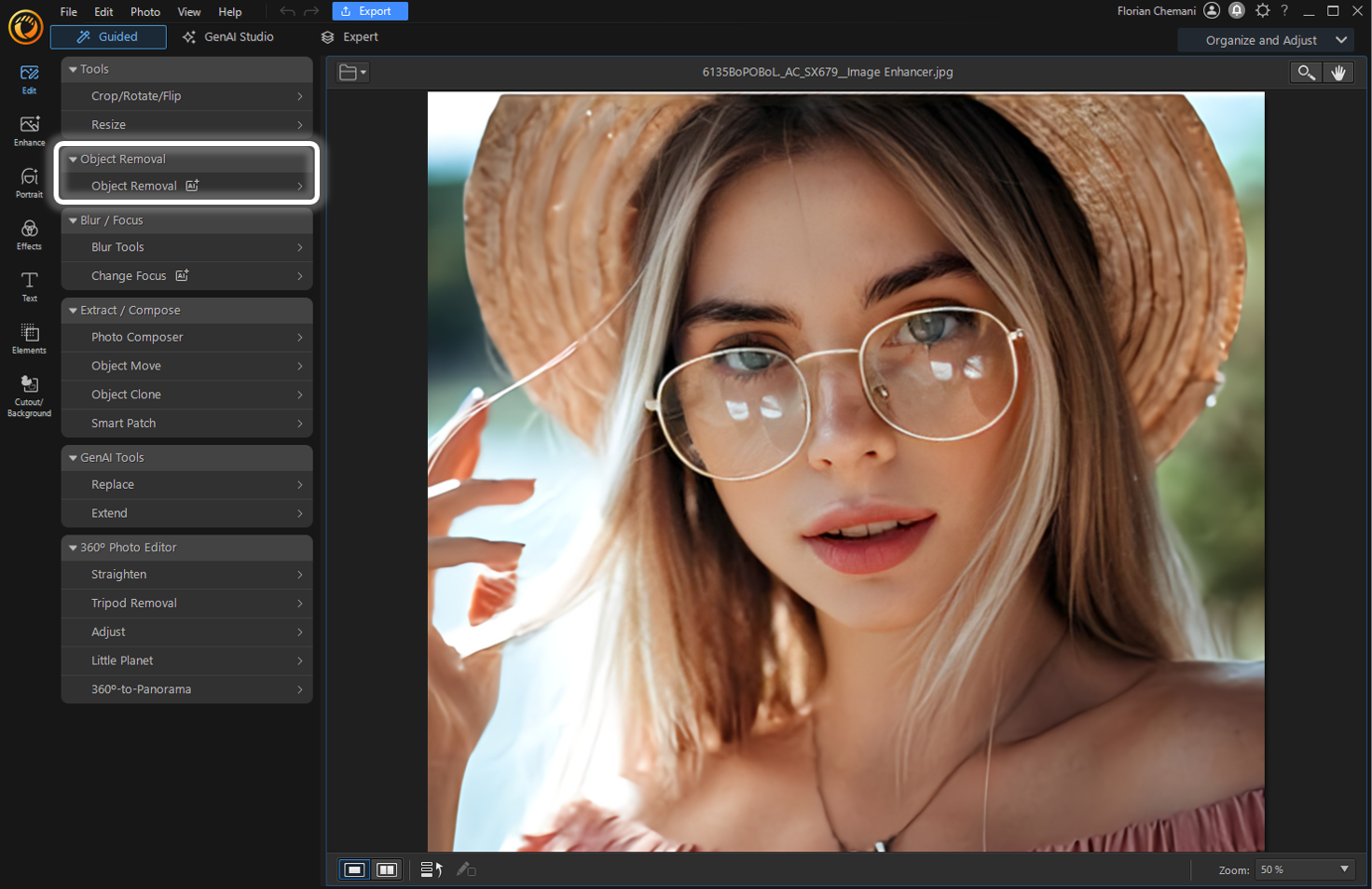Click the Export button
This screenshot has width=1372, height=889.
[369, 11]
